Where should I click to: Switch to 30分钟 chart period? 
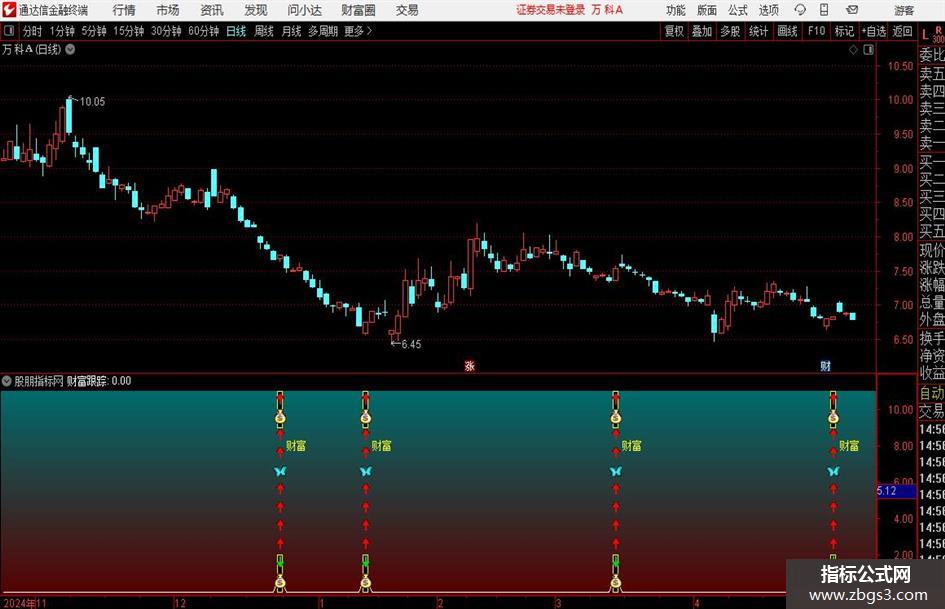pos(166,31)
